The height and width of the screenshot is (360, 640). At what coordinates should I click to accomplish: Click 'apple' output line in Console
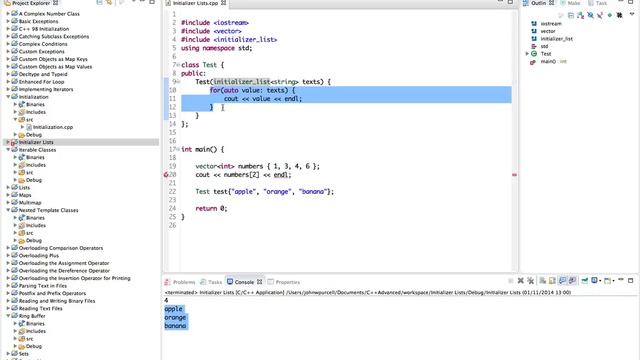pyautogui.click(x=173, y=309)
